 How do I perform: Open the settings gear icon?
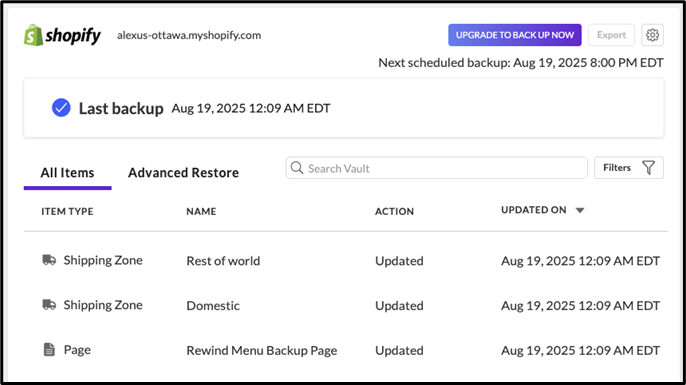[652, 35]
